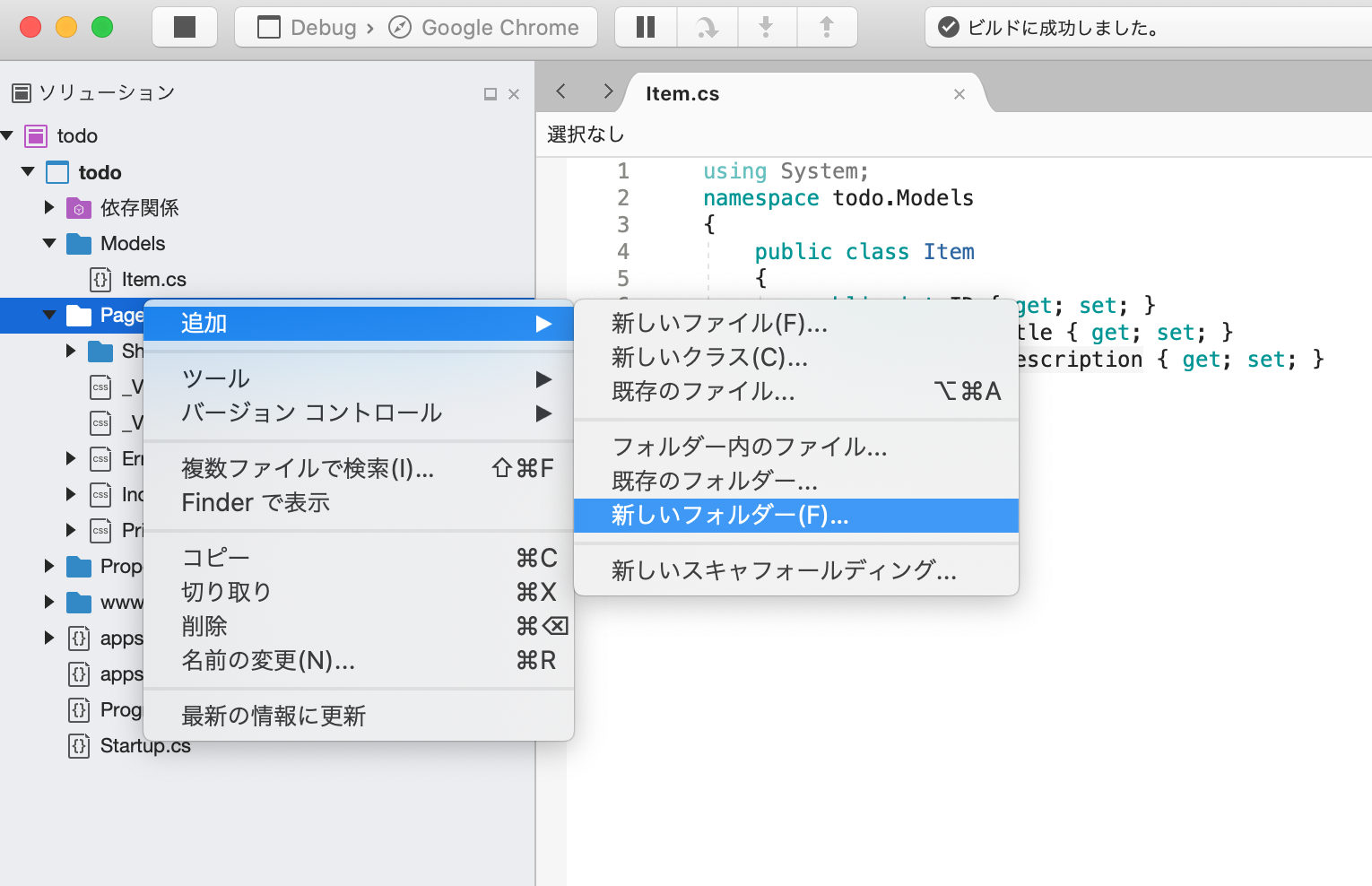
Task: Click the Startup.cs file icon
Action: pyautogui.click(x=79, y=746)
